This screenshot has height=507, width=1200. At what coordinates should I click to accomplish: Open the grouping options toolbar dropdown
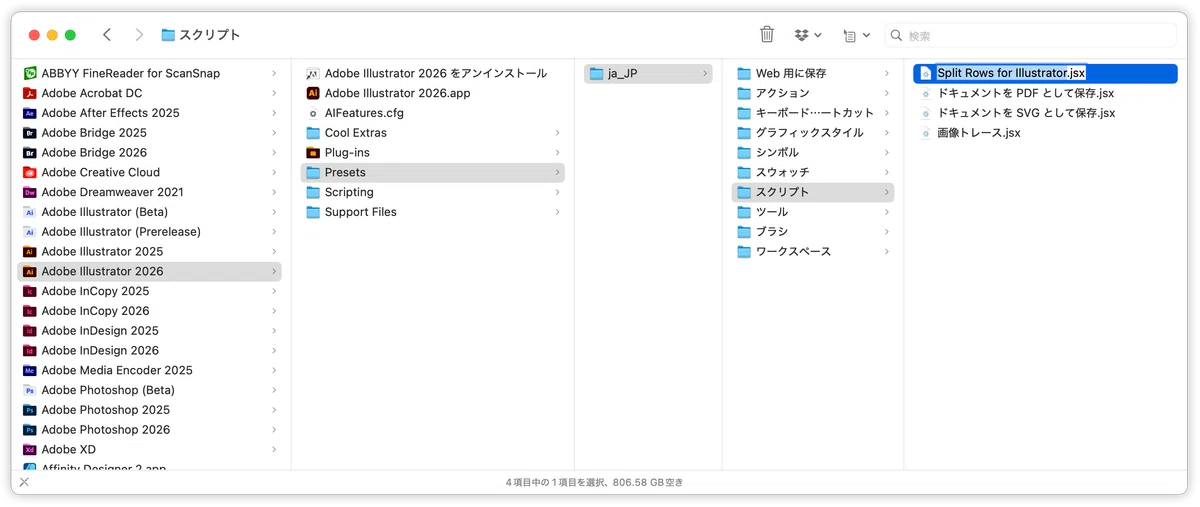(x=856, y=35)
